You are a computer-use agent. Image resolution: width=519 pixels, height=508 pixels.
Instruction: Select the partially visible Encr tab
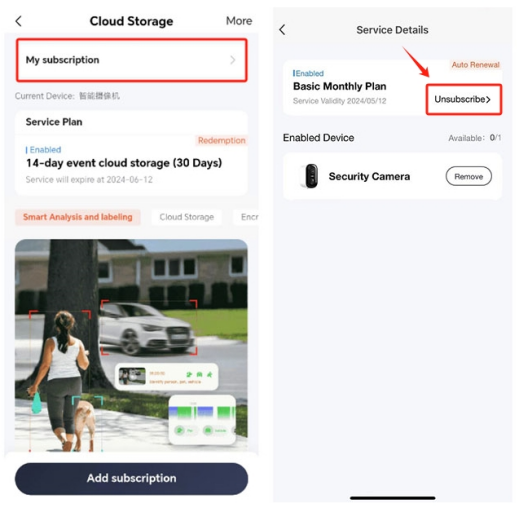247,217
